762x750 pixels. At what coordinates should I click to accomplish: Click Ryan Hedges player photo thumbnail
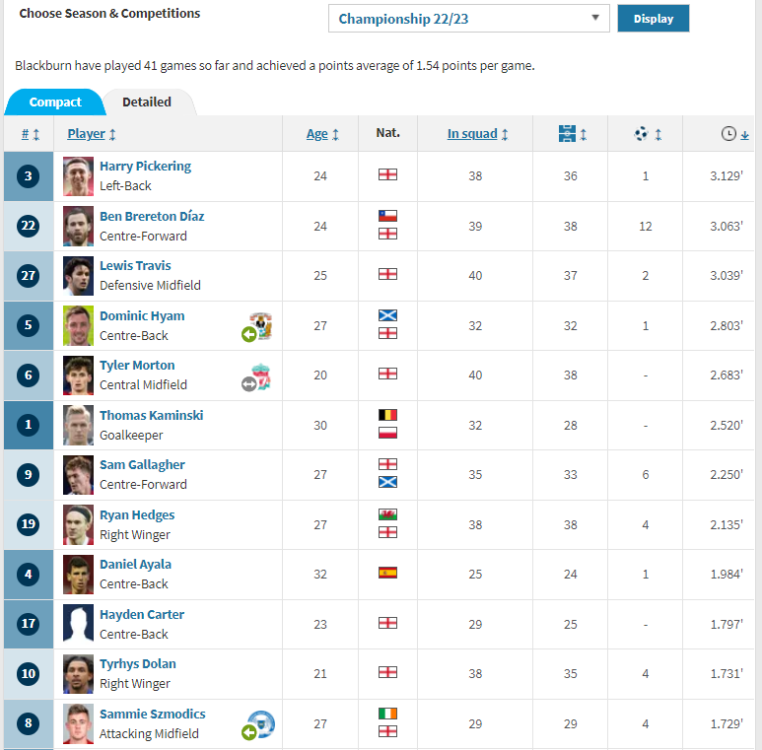(78, 525)
